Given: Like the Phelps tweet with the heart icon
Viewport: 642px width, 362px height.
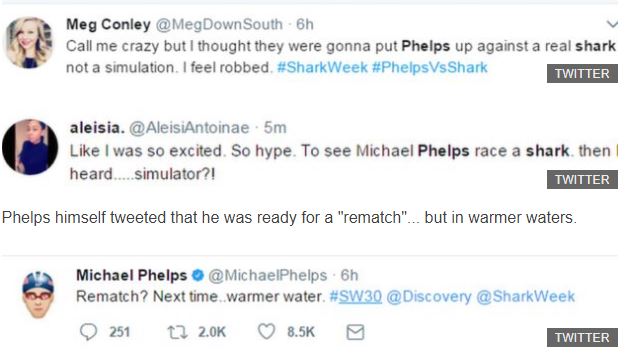Looking at the screenshot, I should pos(267,331).
